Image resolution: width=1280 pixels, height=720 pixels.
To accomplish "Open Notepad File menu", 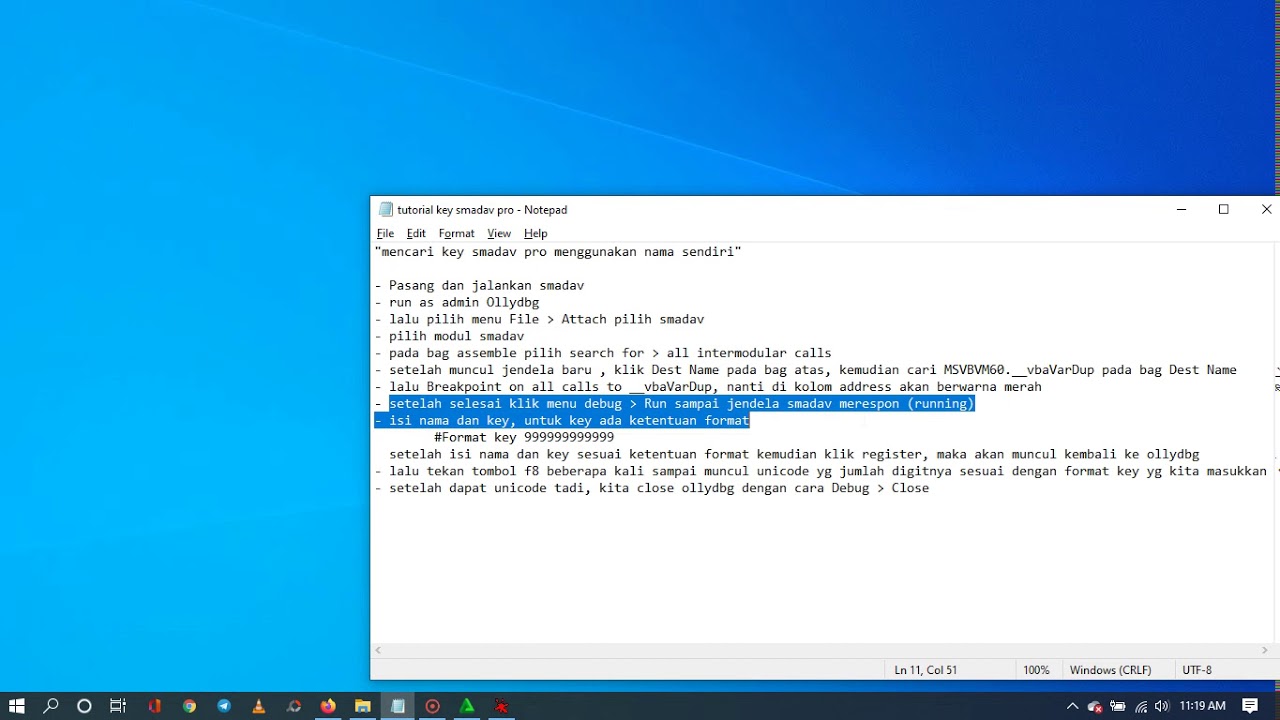I will point(385,234).
